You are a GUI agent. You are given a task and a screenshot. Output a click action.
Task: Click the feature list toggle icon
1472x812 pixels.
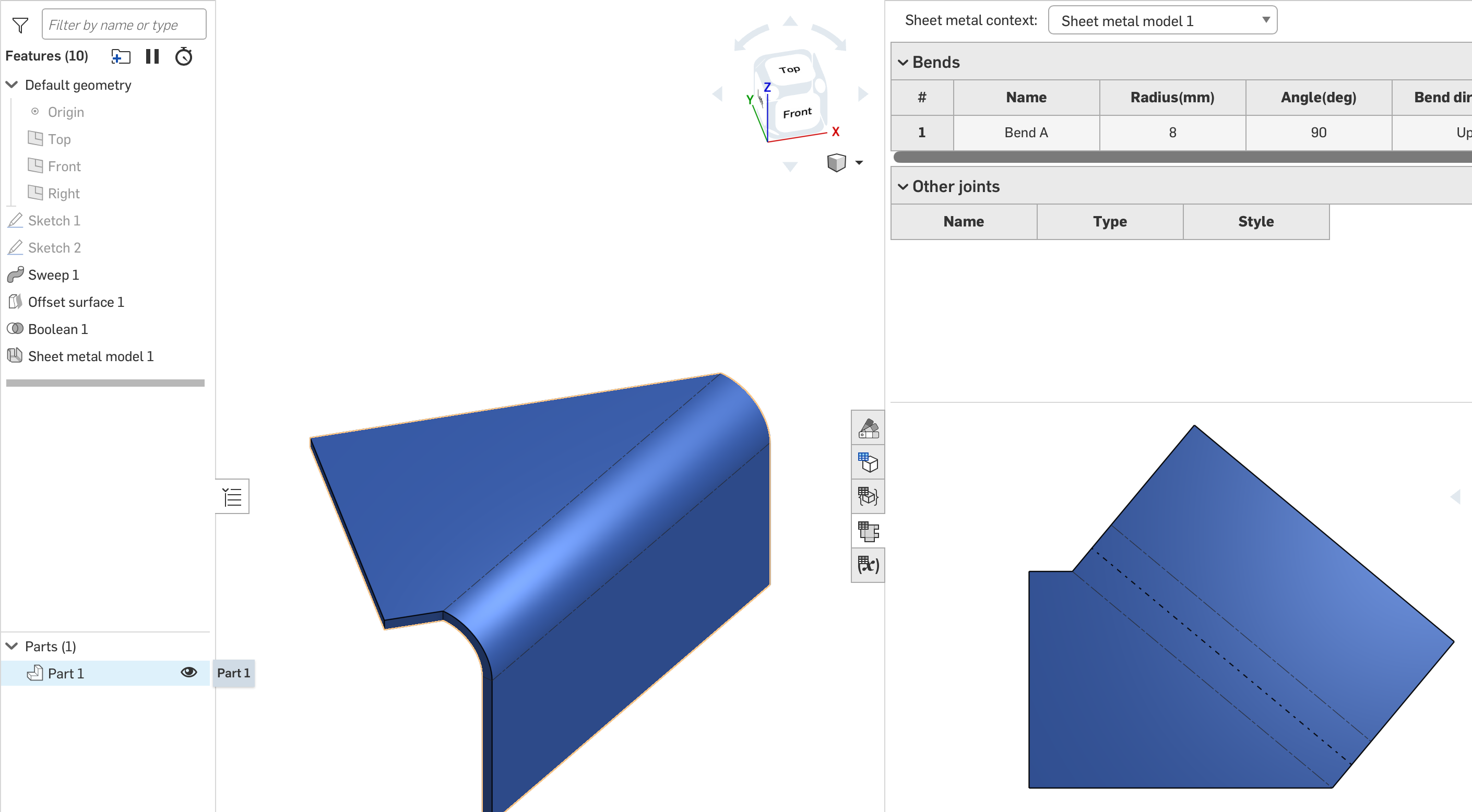point(233,497)
